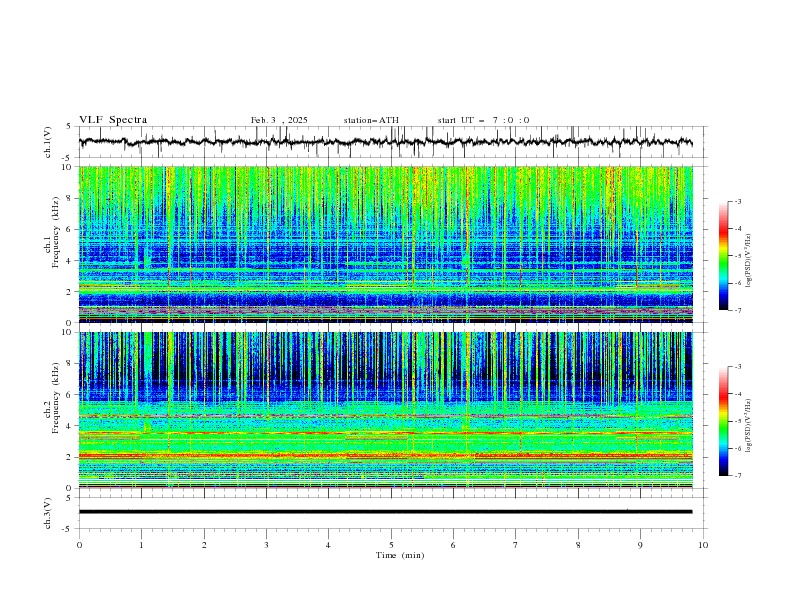
Task: Click the "1" tick on time axis
Action: click(141, 545)
